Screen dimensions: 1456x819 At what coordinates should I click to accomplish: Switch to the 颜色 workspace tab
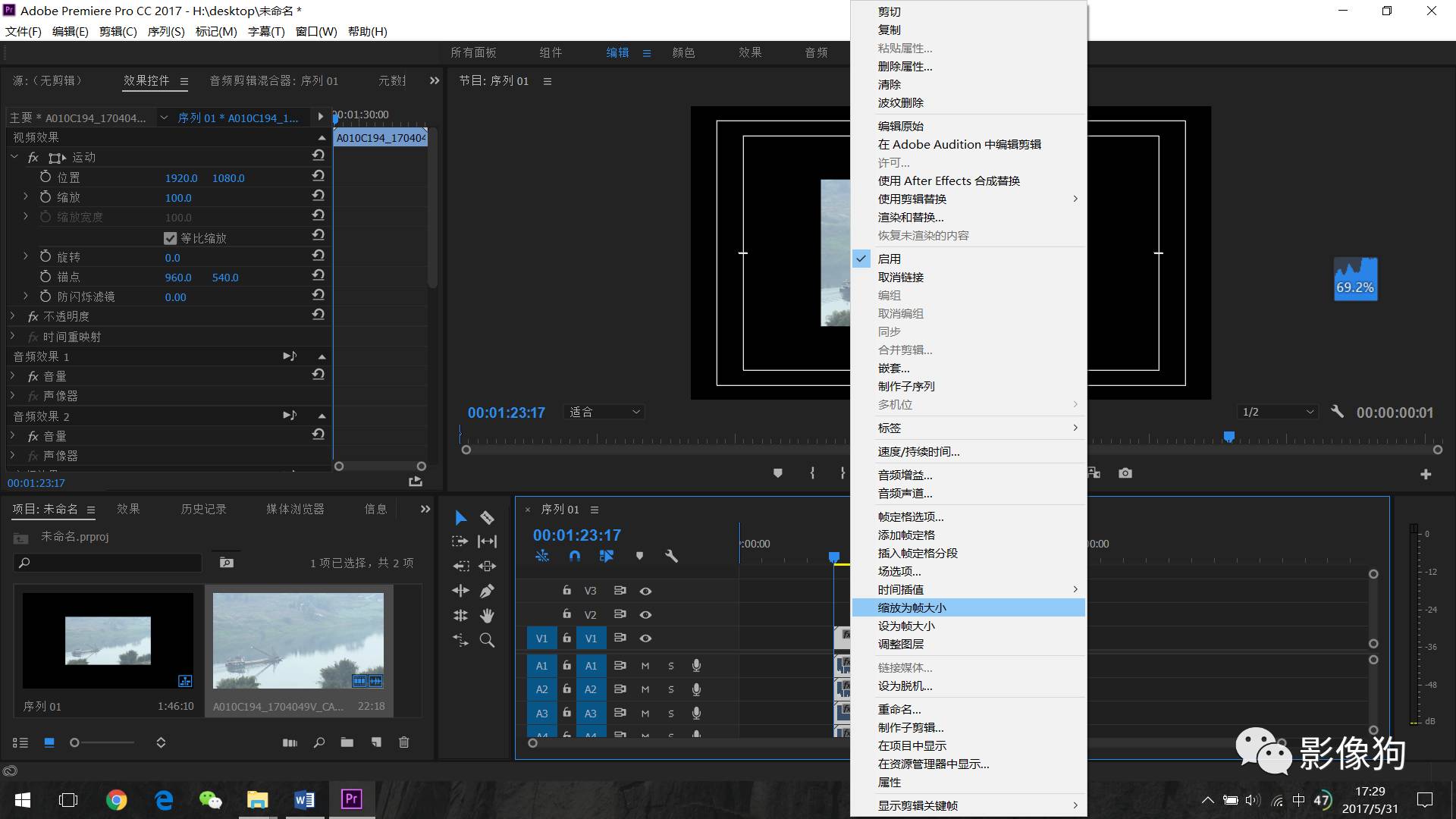[683, 52]
